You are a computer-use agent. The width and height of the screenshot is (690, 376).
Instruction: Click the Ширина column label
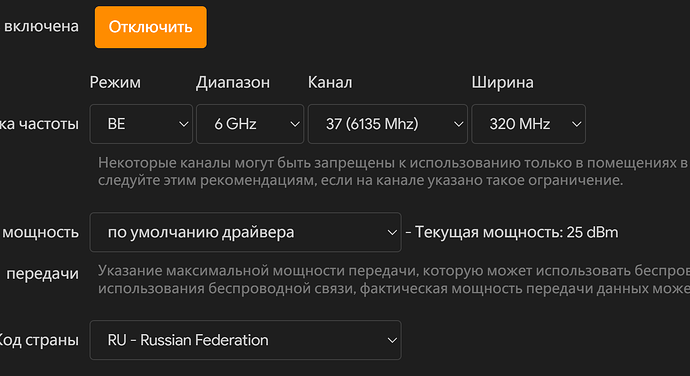click(x=503, y=82)
